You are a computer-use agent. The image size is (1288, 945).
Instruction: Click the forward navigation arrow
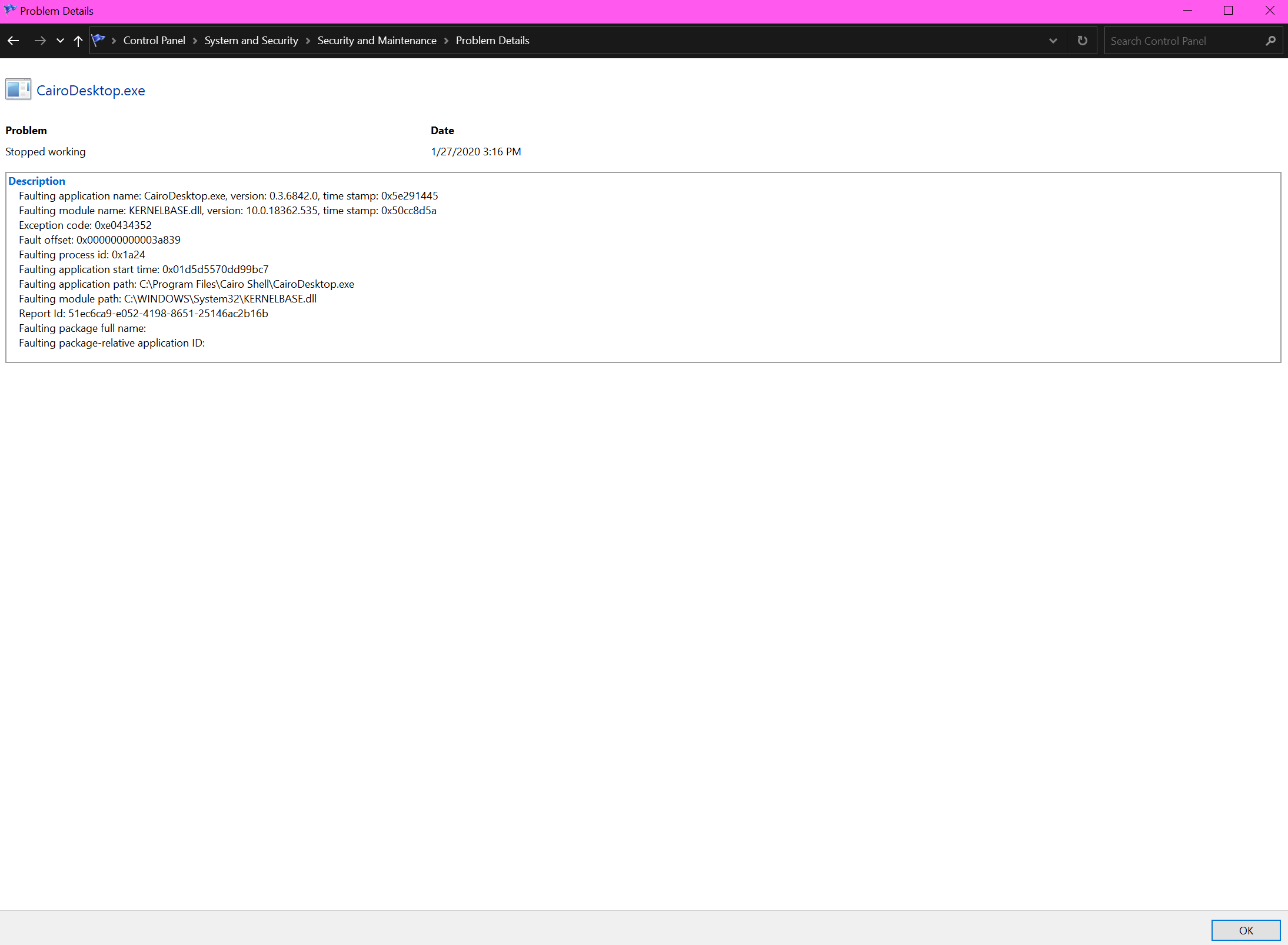[39, 40]
